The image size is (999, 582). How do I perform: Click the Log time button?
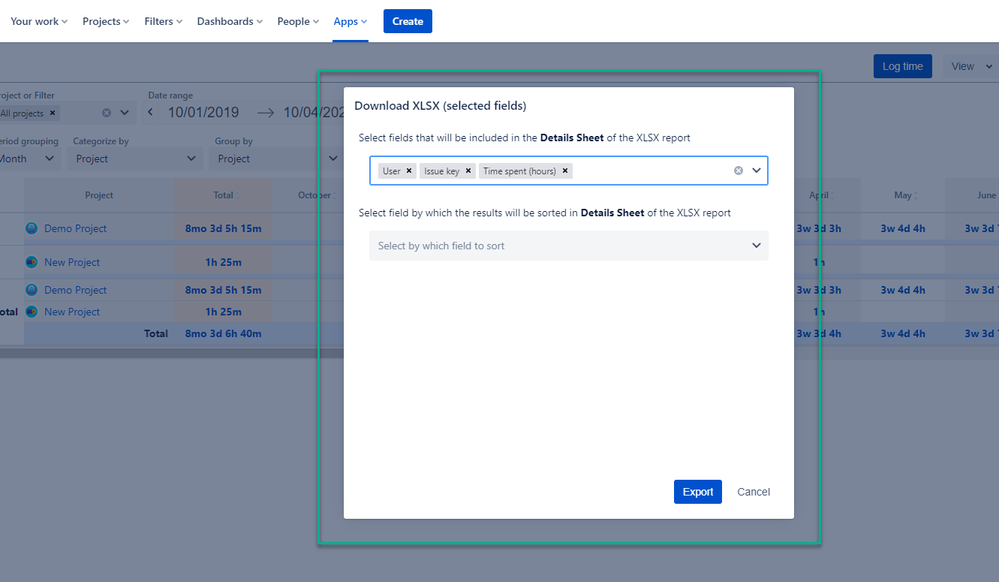point(902,66)
